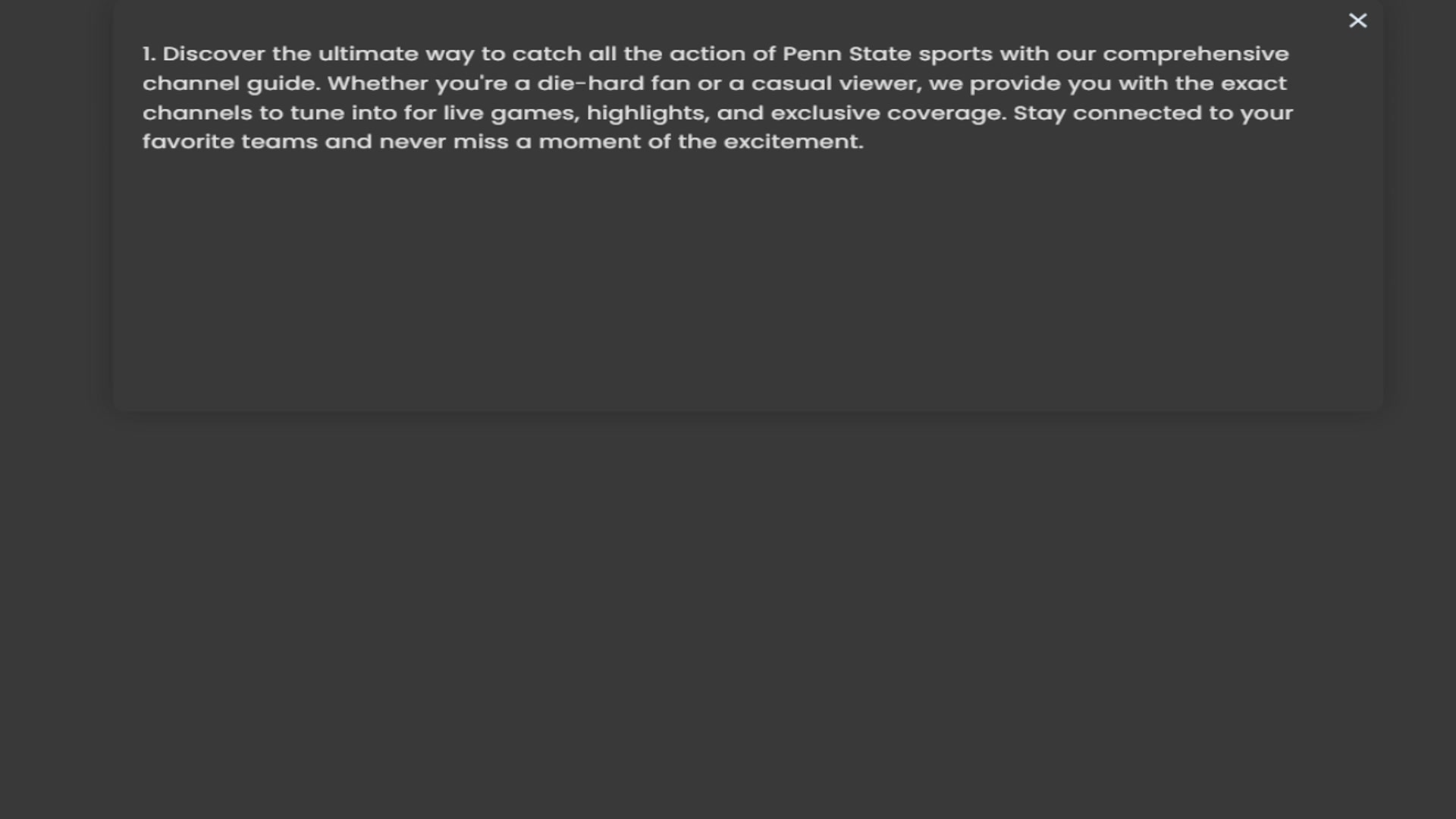Click the list number '1.'
The height and width of the screenshot is (819, 1456).
pos(149,55)
